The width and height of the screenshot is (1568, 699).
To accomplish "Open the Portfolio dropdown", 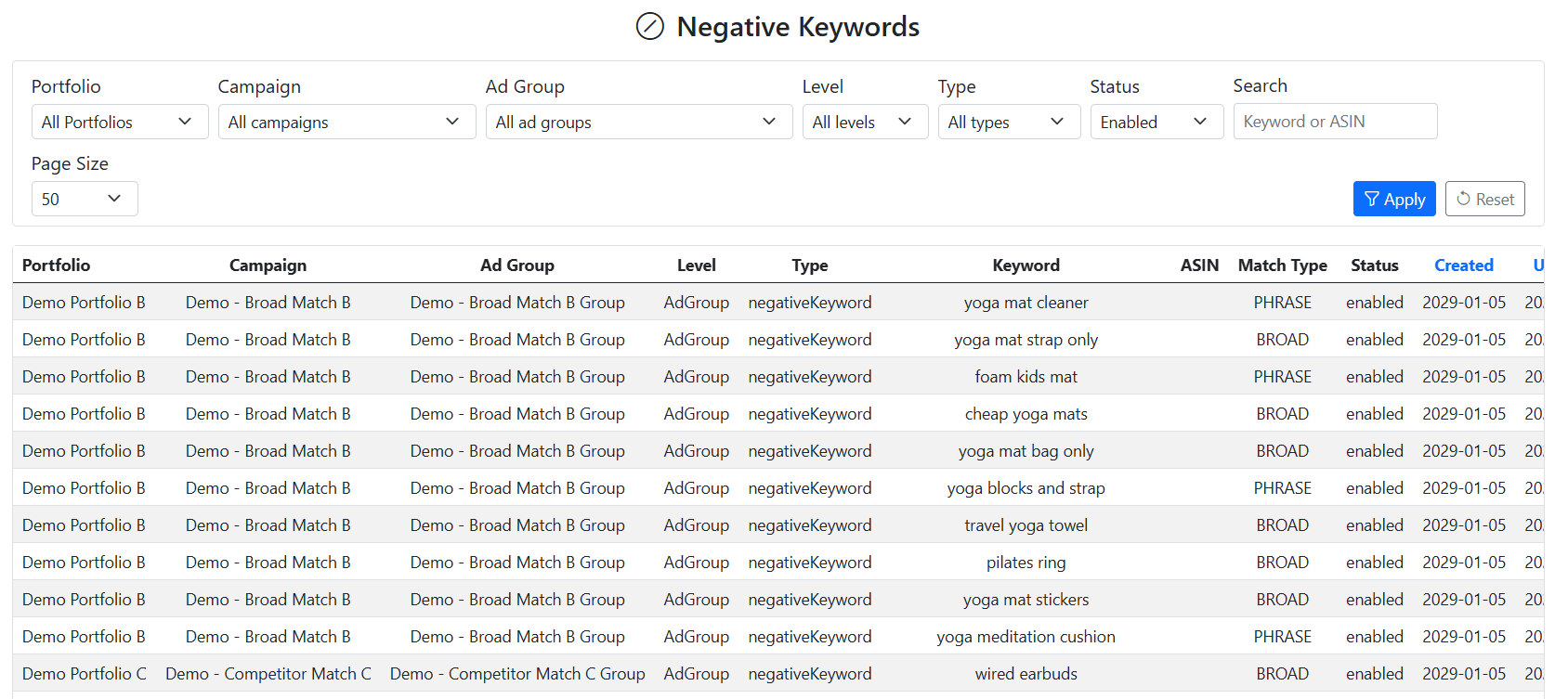I will [x=119, y=122].
